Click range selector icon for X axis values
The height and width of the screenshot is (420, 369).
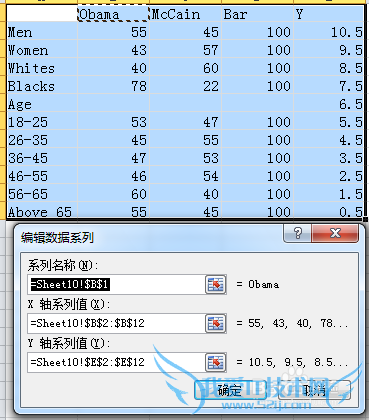tap(215, 323)
